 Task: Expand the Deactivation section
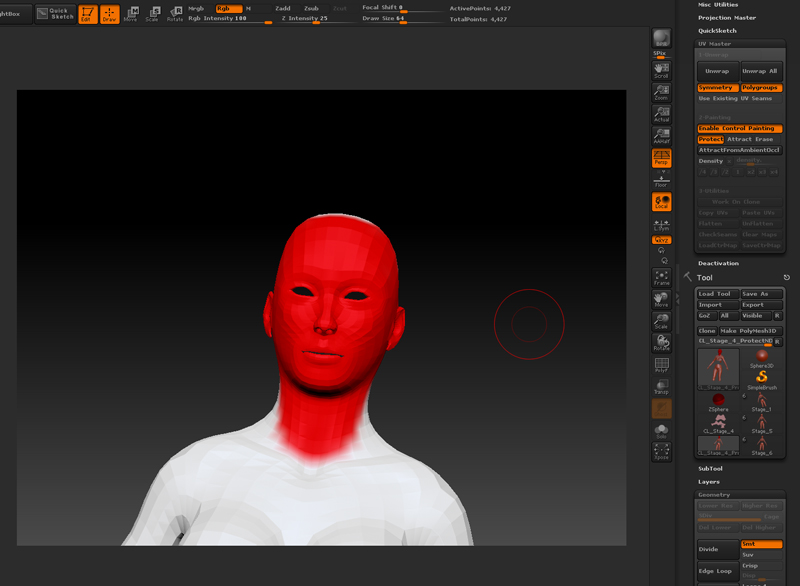718,264
